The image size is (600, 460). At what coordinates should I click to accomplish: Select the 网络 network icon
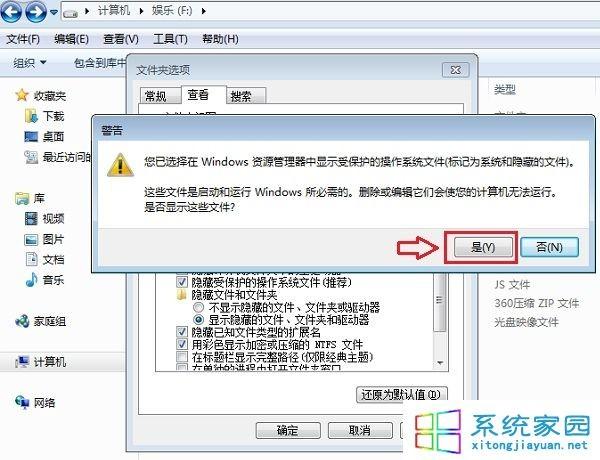(22, 402)
